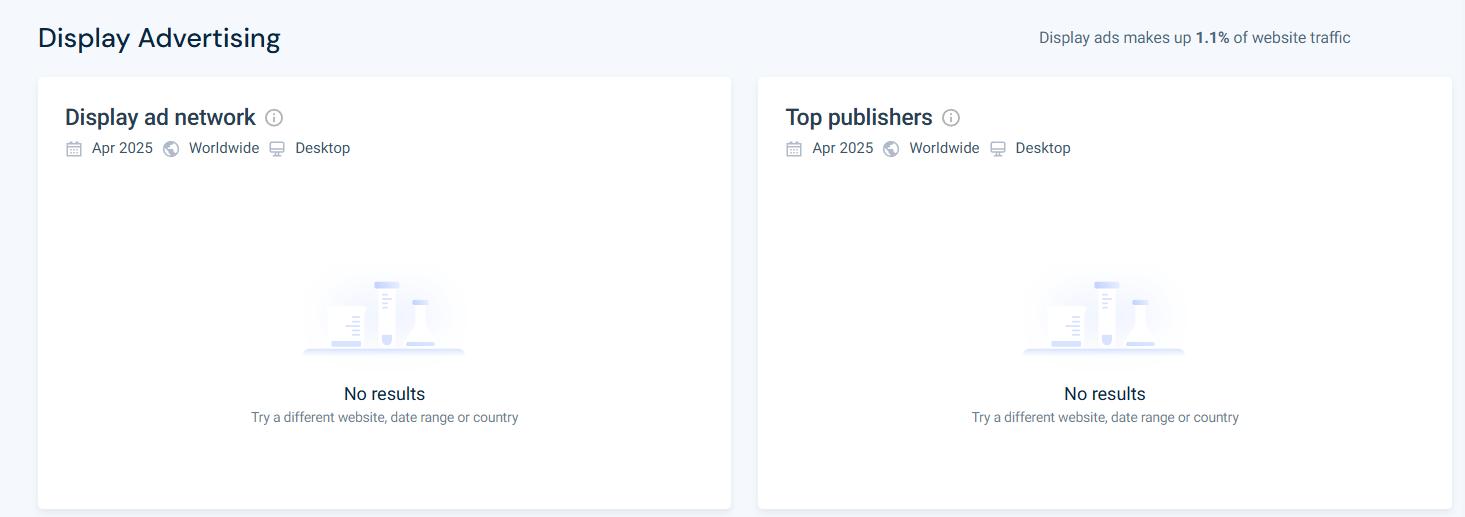Click Desktop label in Display ad network card
The width and height of the screenshot is (1465, 517).
click(x=323, y=148)
